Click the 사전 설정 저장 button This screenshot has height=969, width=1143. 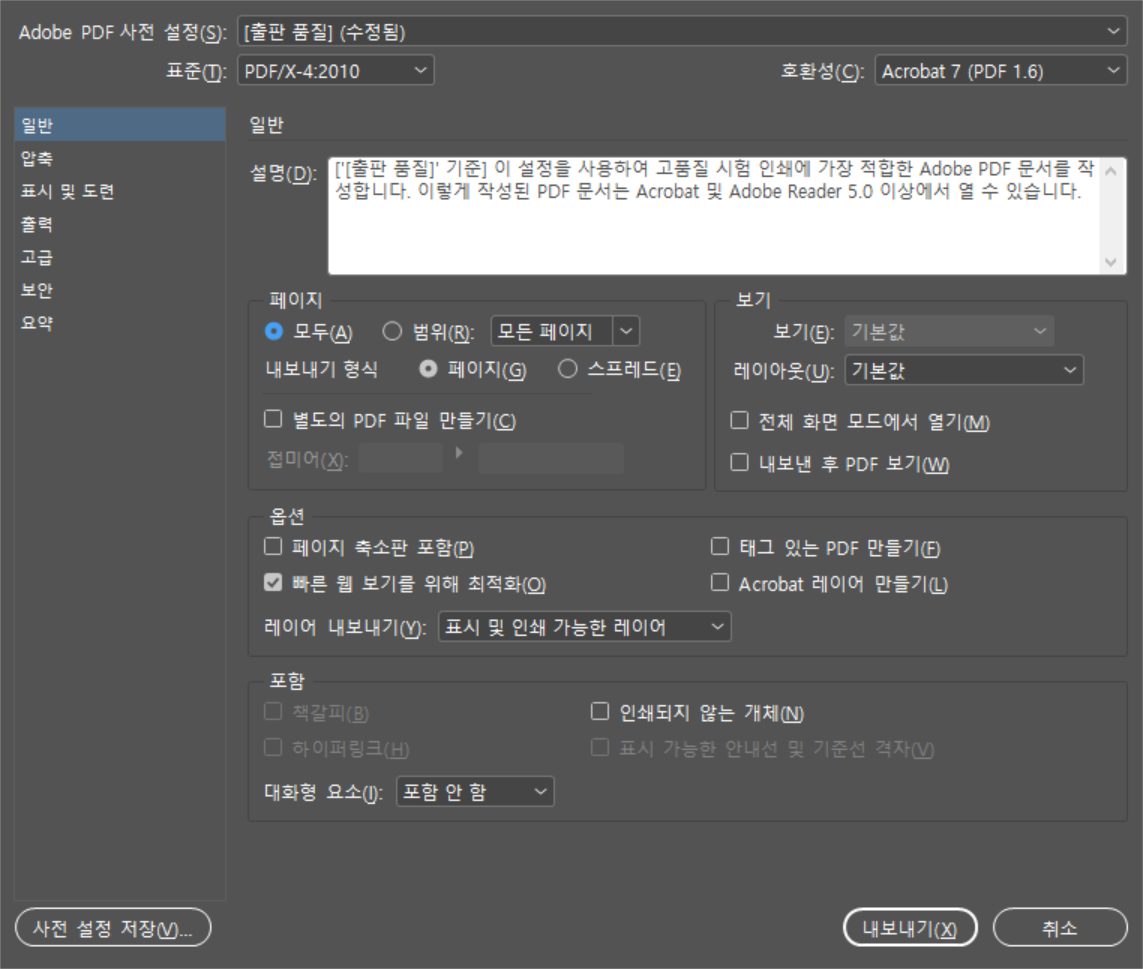[113, 927]
